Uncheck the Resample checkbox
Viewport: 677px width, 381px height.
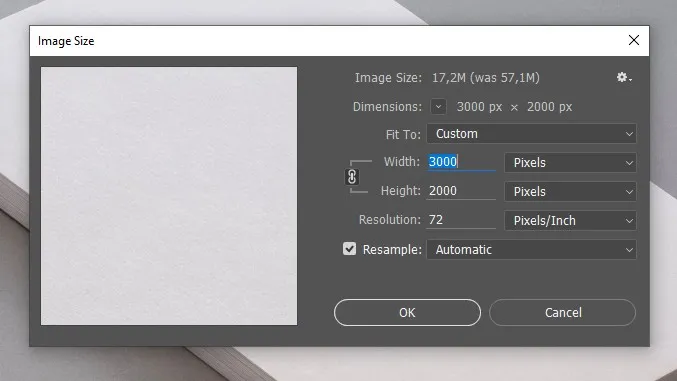tap(349, 249)
